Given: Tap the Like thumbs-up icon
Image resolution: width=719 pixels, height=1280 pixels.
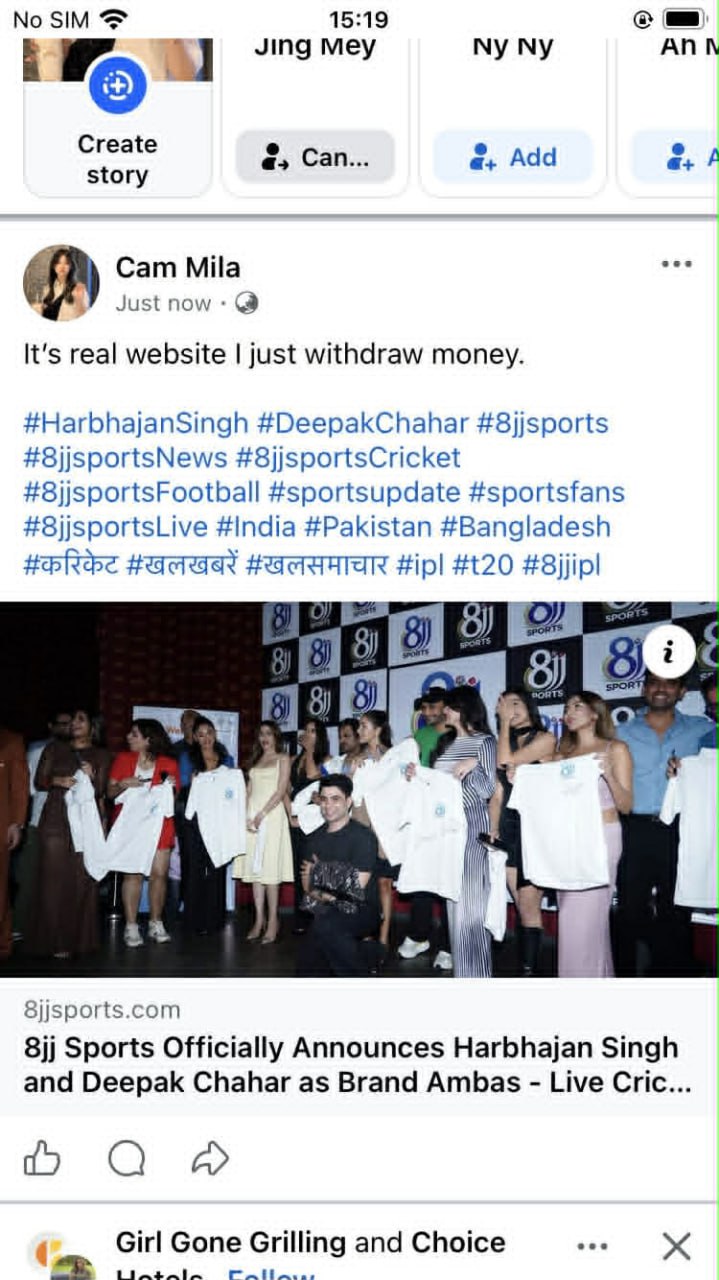Looking at the screenshot, I should click(42, 1159).
